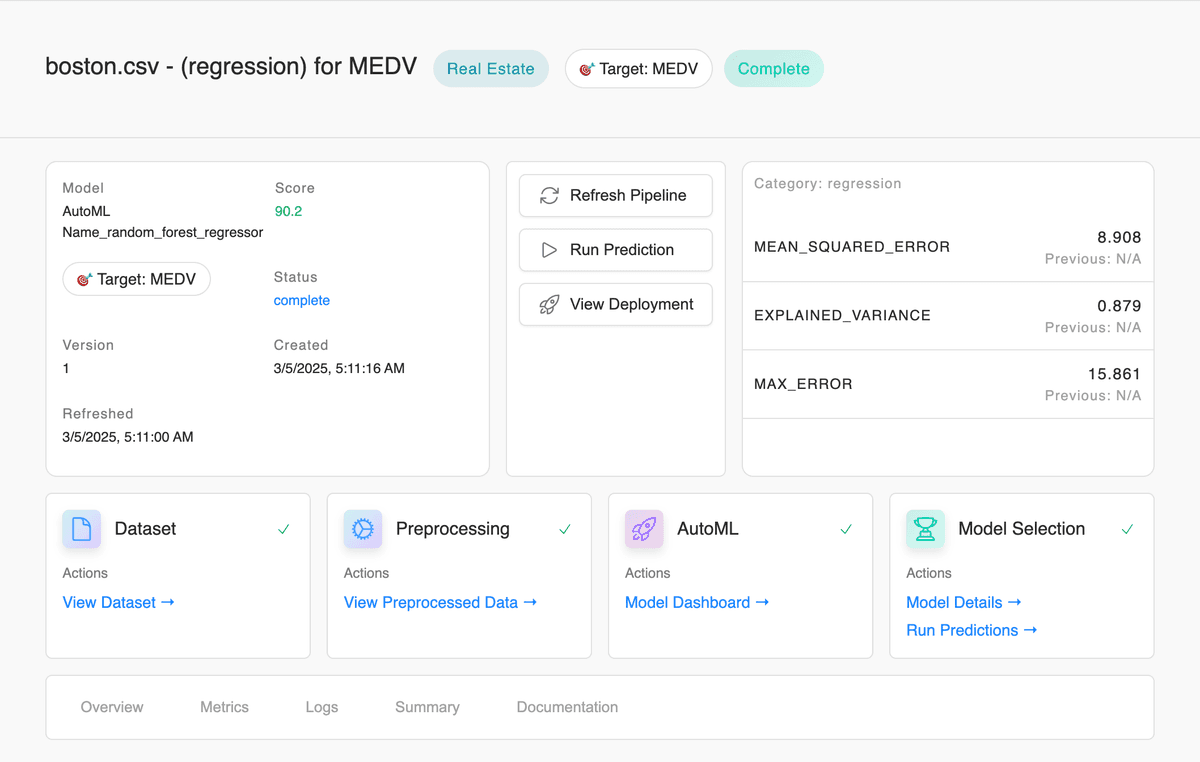Screen dimensions: 1200x762
Task: Click the complete status text
Action: pos(302,301)
